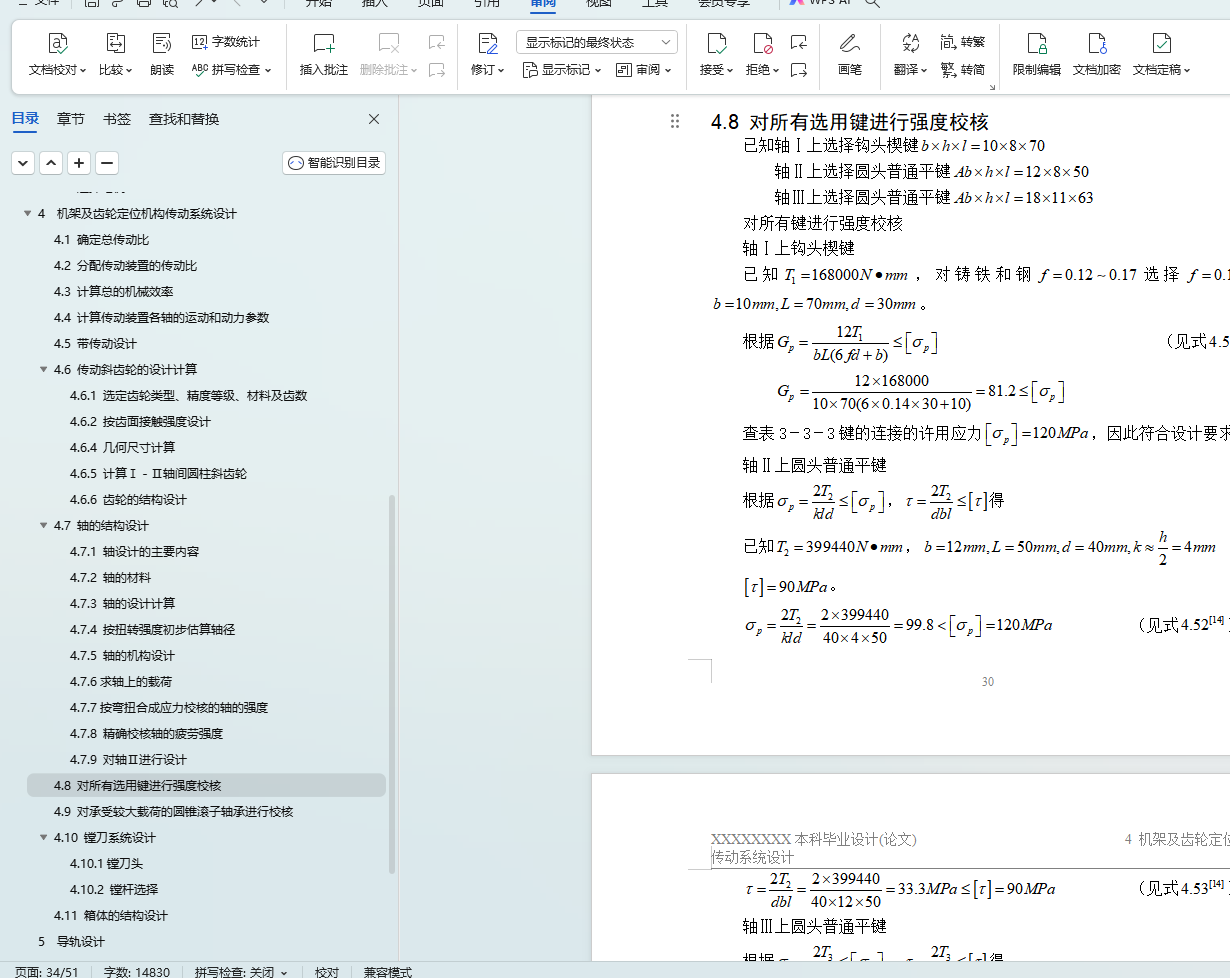Image resolution: width=1230 pixels, height=978 pixels.
Task: Jump to previous revision icon
Action: pyautogui.click(x=798, y=42)
